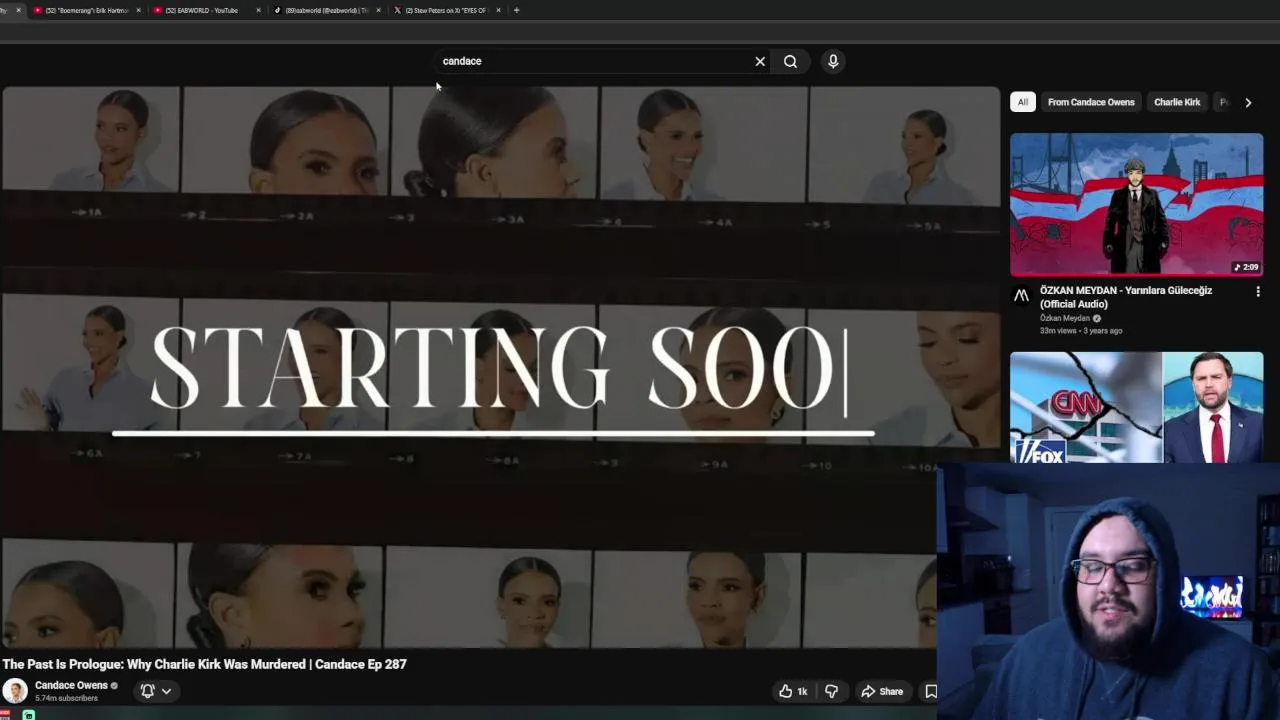Select the All filter chip
1280x720 pixels.
(x=1022, y=102)
